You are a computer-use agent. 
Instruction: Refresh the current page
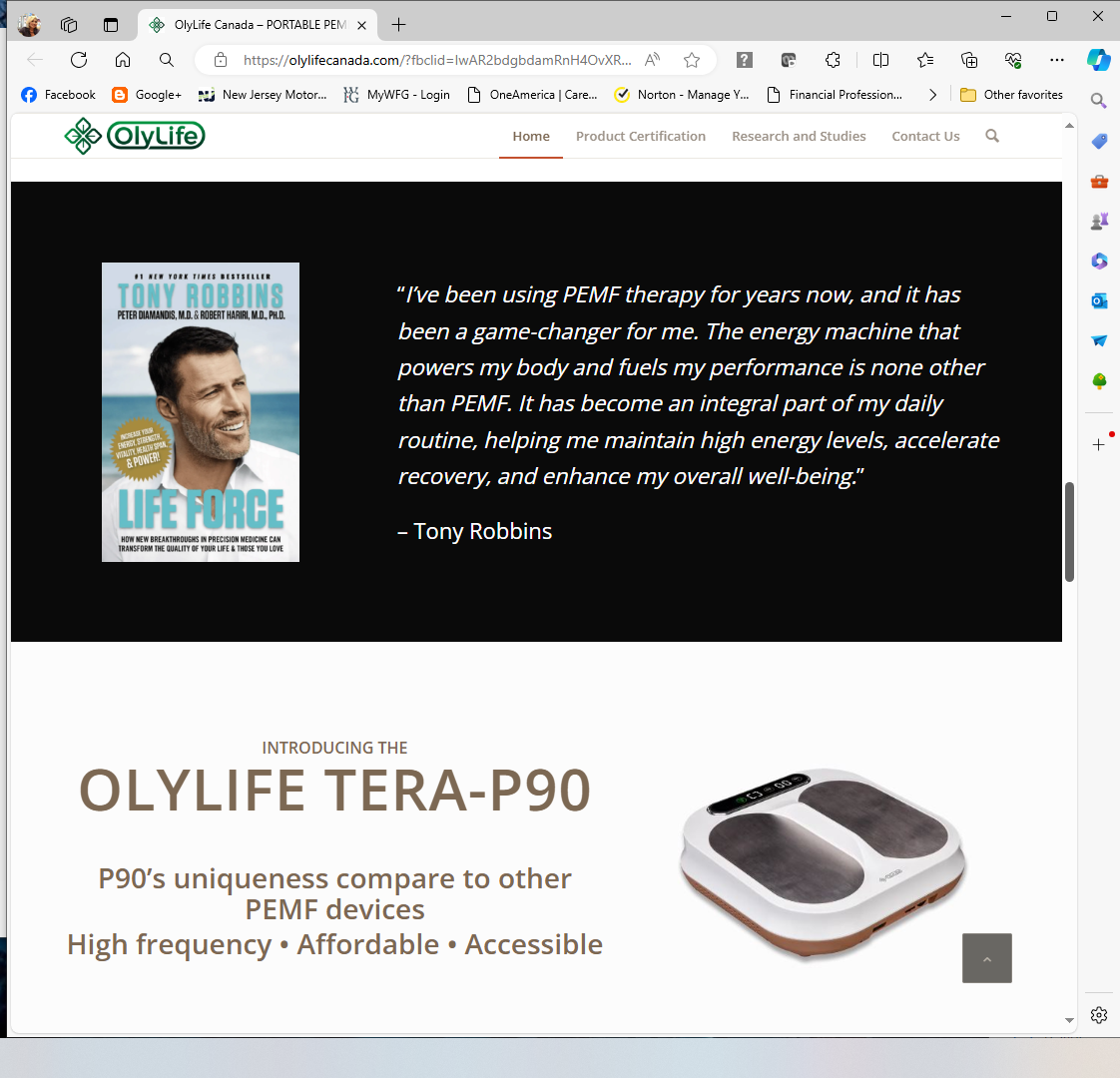pyautogui.click(x=79, y=60)
